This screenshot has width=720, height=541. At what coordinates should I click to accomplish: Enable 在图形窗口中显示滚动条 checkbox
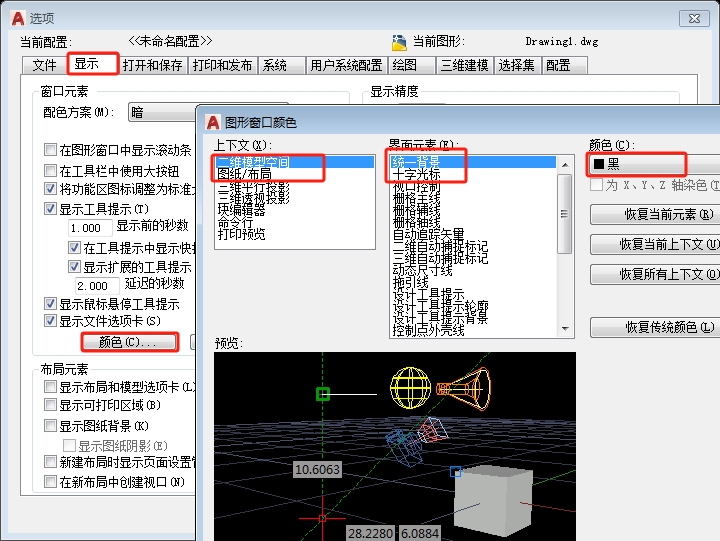coord(50,150)
